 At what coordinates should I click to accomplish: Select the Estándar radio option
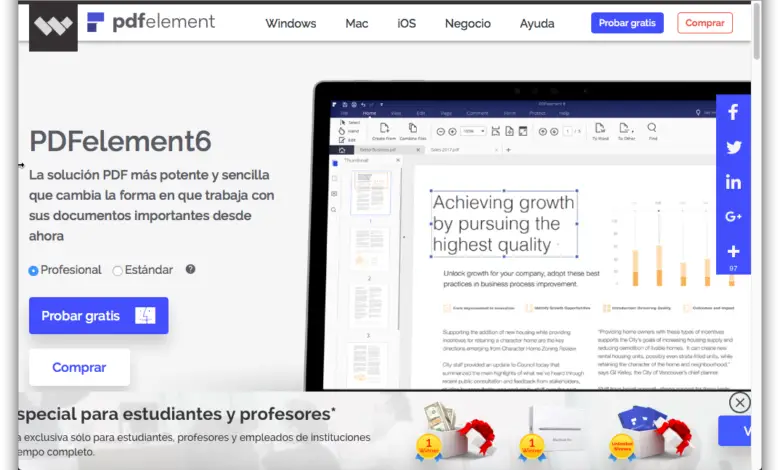tap(117, 271)
